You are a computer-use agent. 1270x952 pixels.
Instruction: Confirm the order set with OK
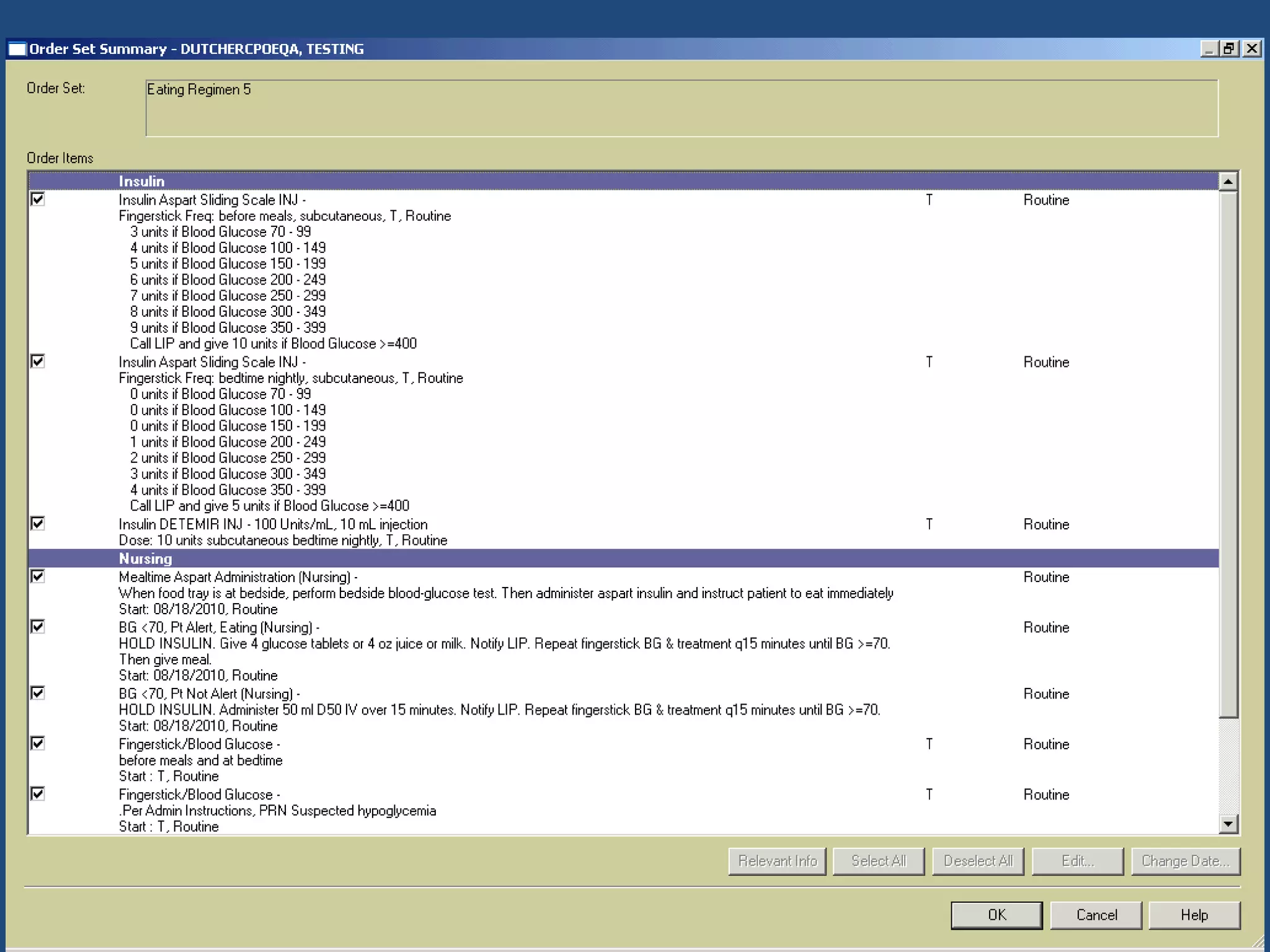click(x=997, y=915)
